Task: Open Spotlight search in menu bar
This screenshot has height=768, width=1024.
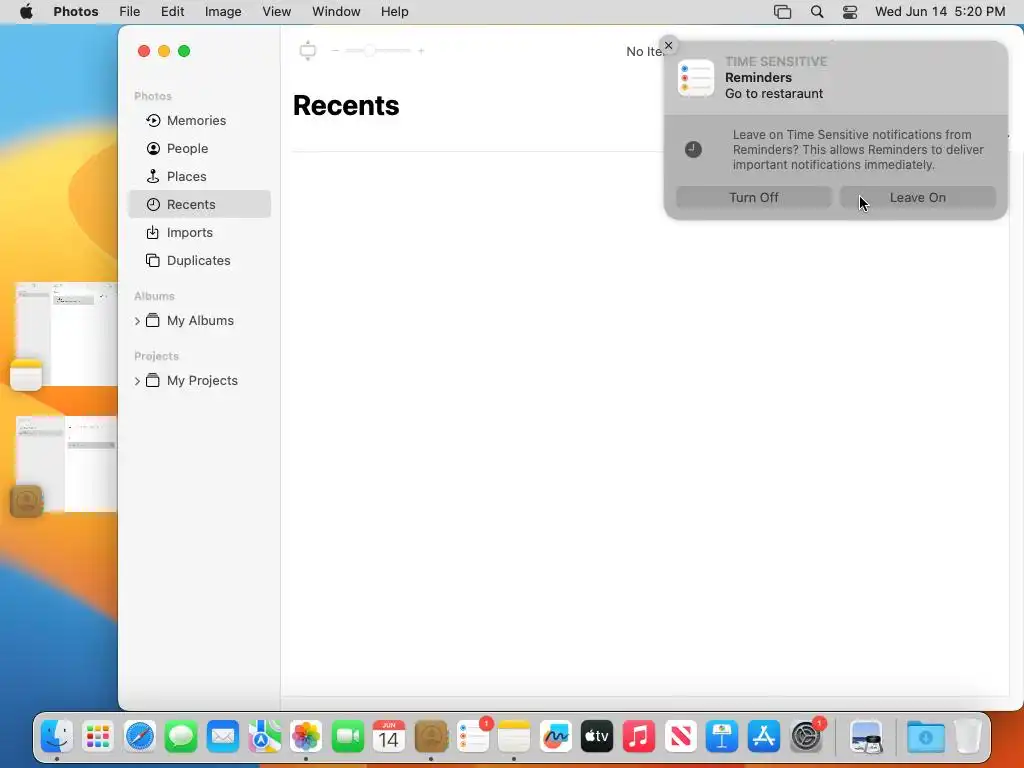Action: click(816, 12)
